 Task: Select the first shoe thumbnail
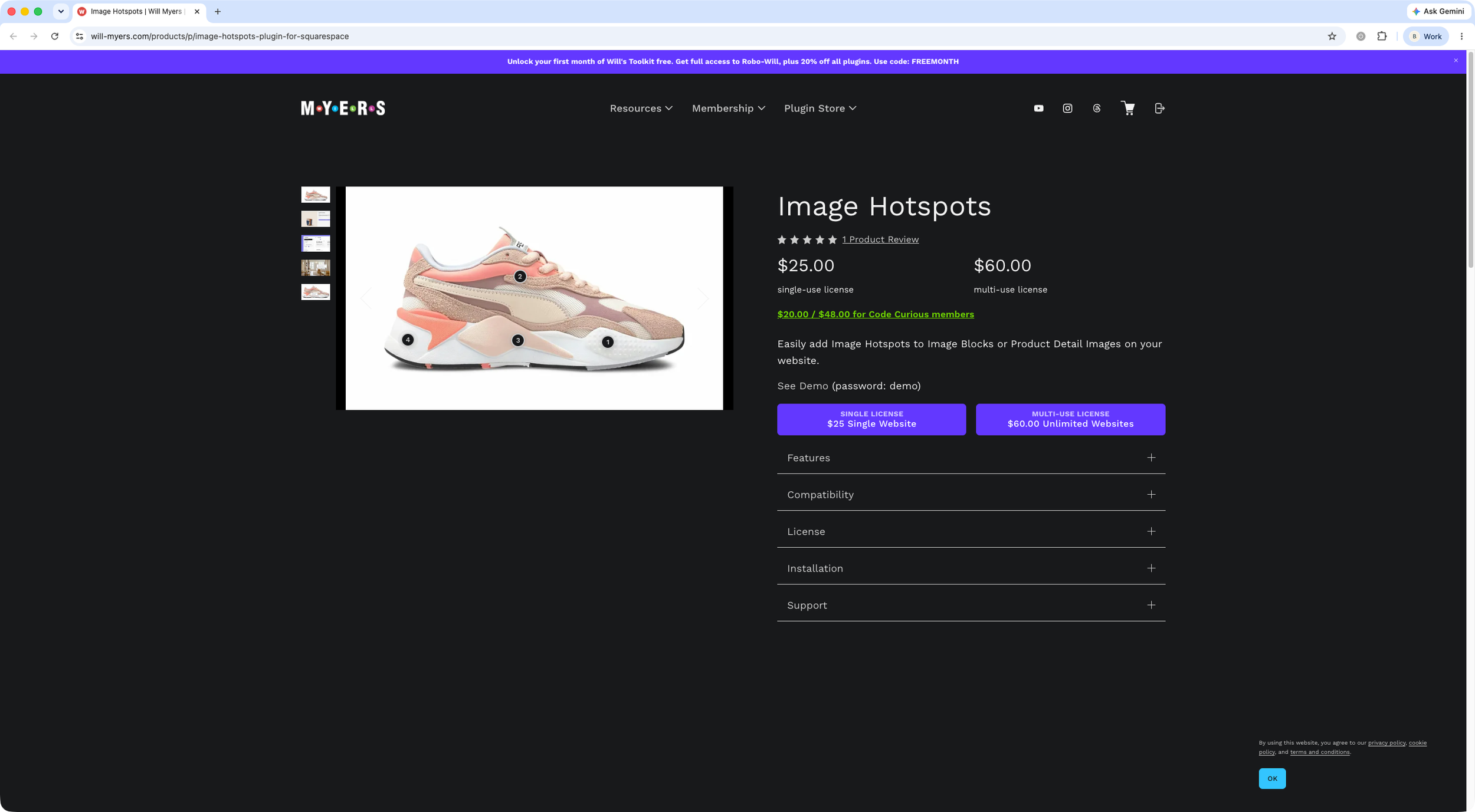click(316, 195)
